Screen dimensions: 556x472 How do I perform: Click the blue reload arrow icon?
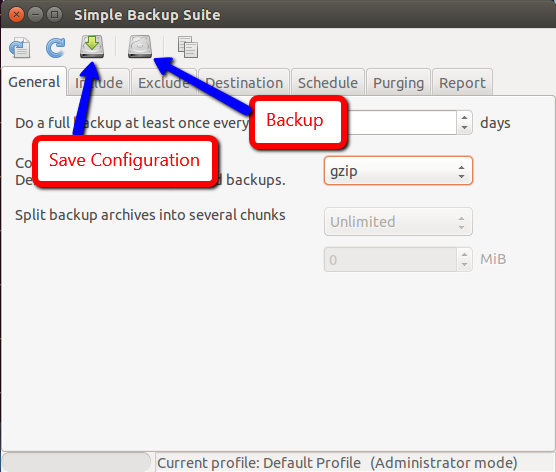click(x=56, y=48)
